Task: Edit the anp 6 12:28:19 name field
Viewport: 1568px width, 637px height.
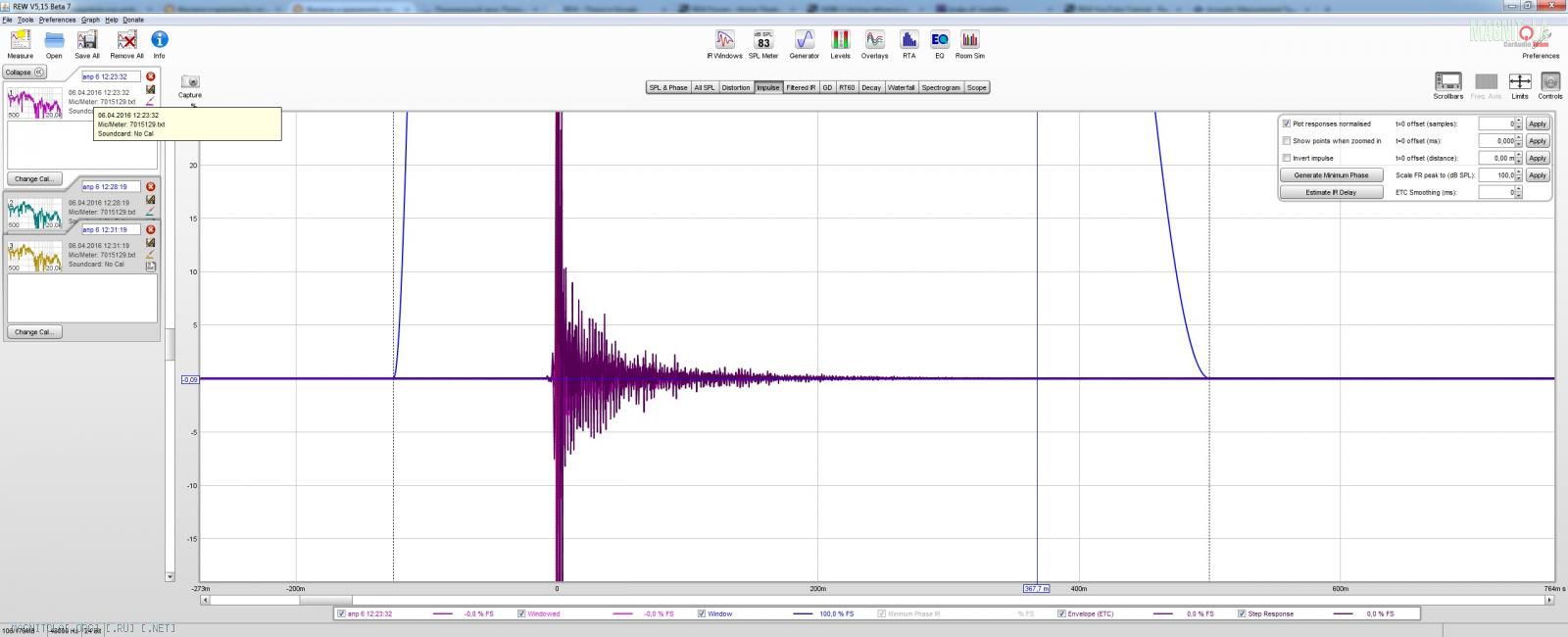Action: click(x=111, y=187)
